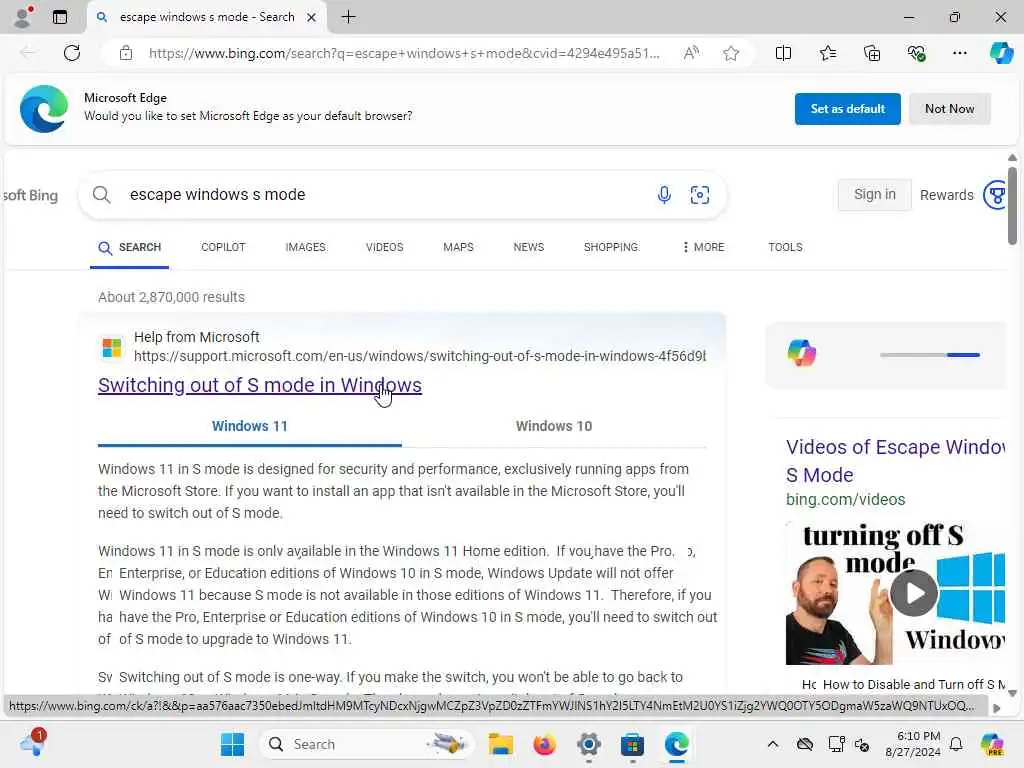Refresh the page
The height and width of the screenshot is (768, 1024).
[72, 53]
